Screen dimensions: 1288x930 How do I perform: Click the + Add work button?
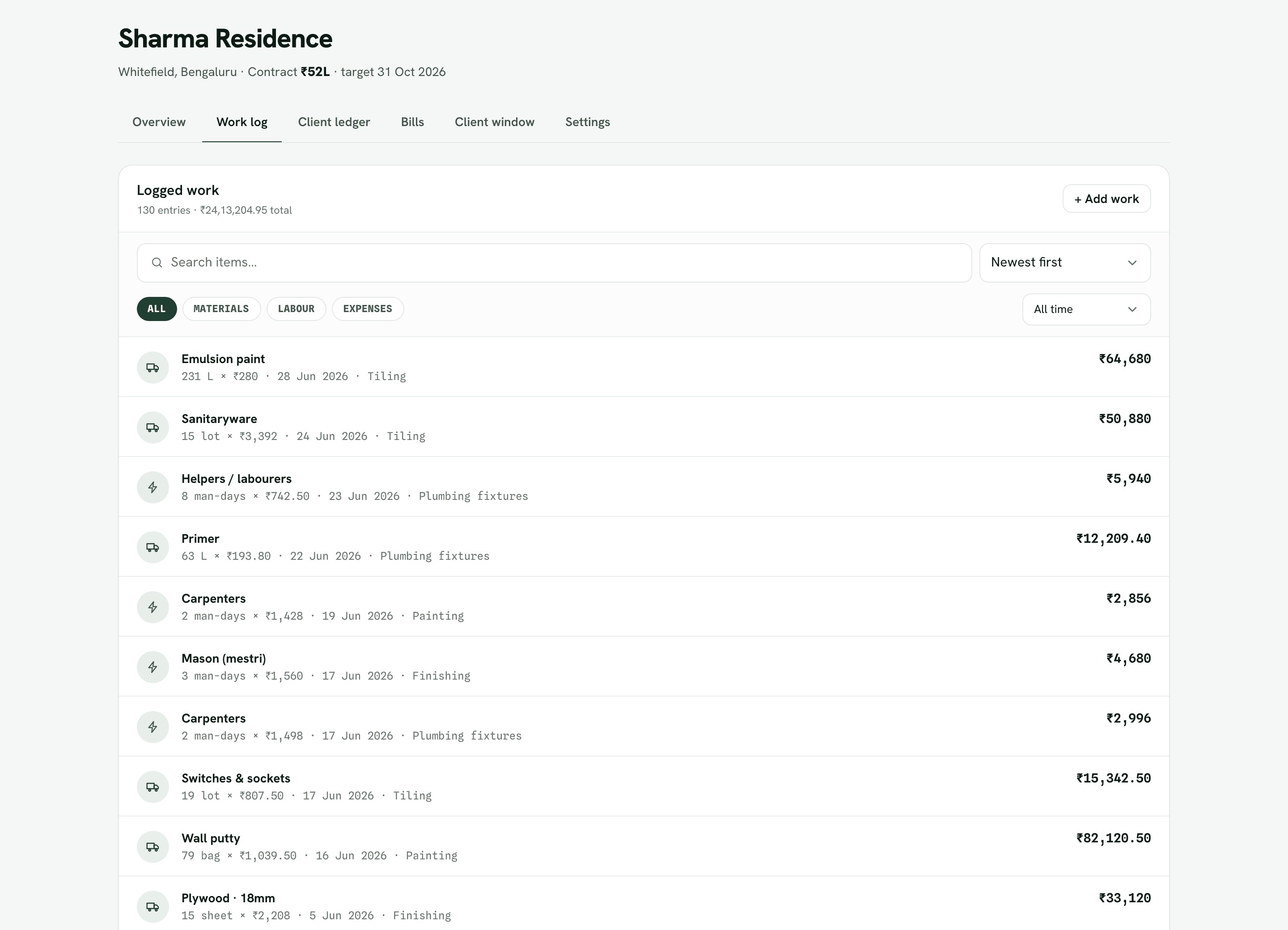(x=1107, y=199)
